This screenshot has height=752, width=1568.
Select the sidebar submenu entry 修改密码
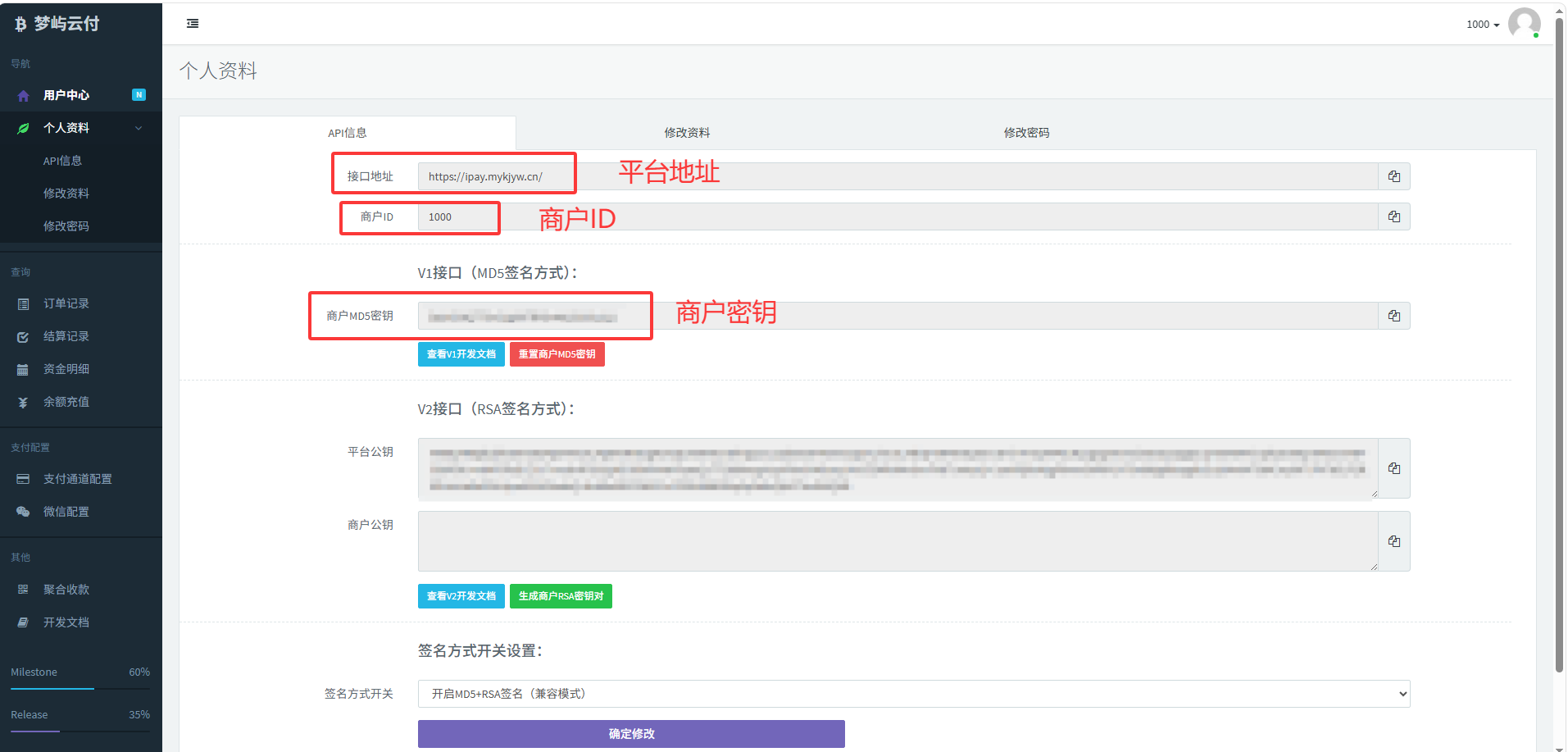[x=66, y=226]
